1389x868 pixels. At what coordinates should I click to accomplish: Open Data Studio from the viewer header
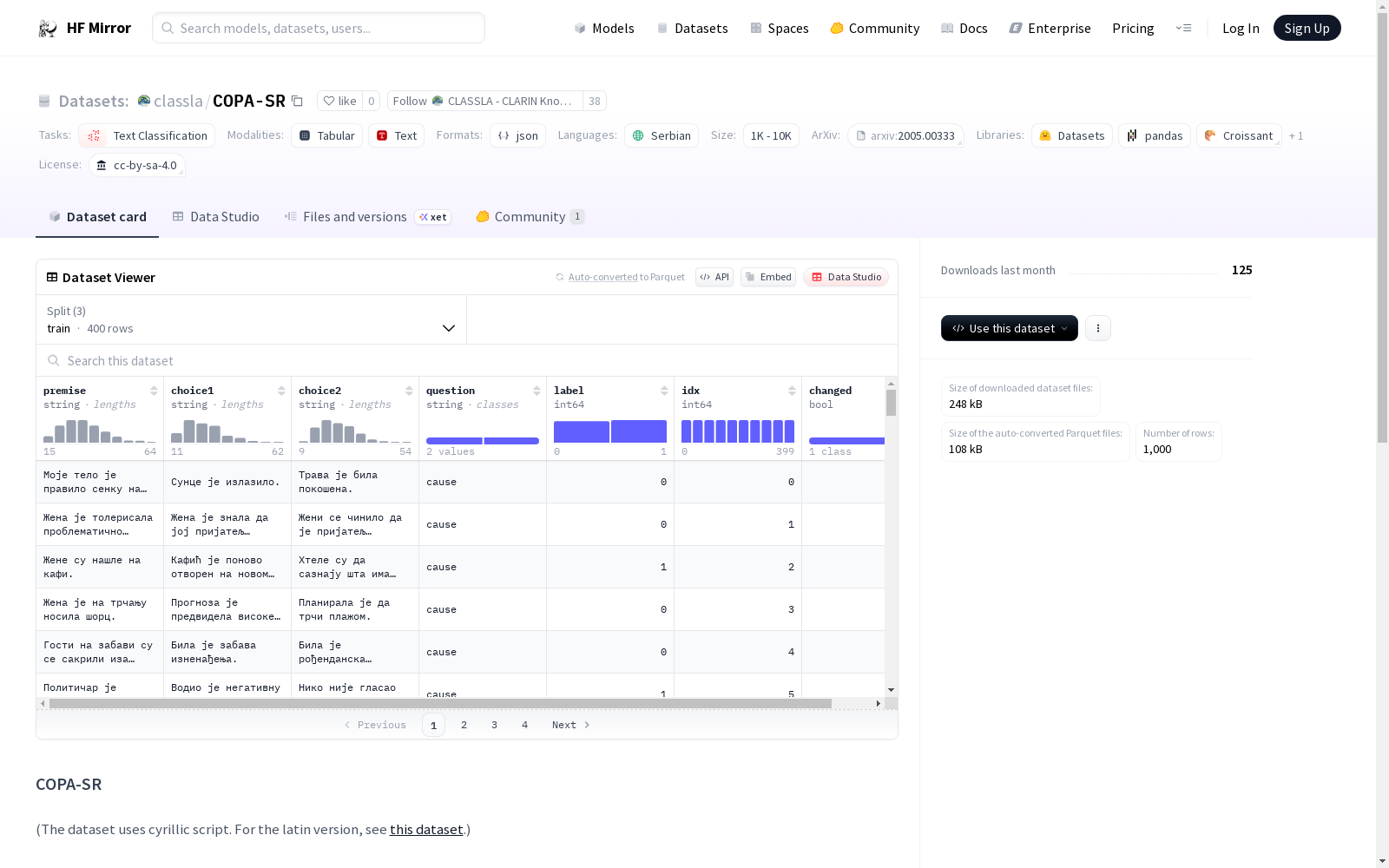point(846,277)
